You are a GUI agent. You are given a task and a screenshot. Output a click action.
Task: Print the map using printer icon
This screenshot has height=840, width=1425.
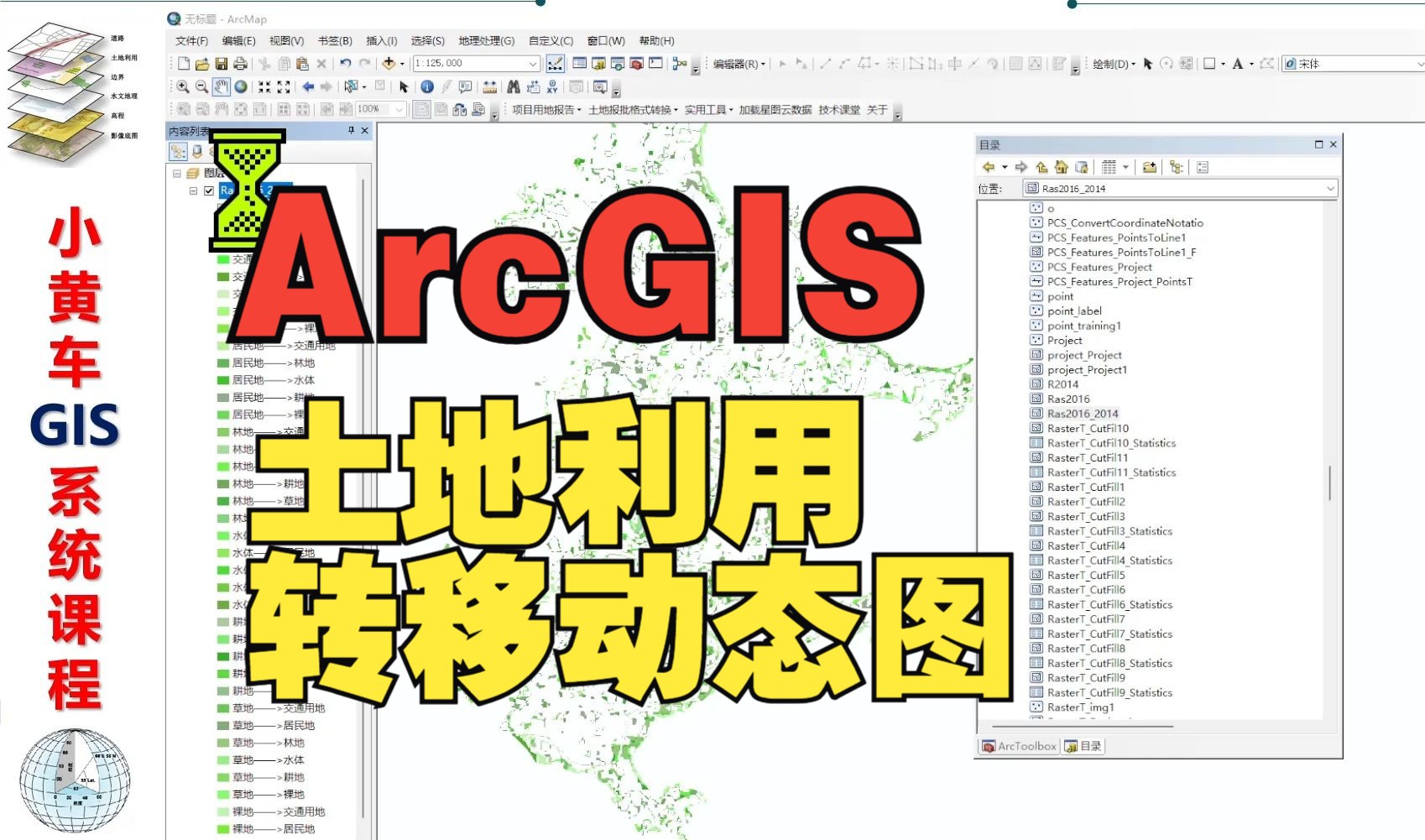[x=241, y=64]
